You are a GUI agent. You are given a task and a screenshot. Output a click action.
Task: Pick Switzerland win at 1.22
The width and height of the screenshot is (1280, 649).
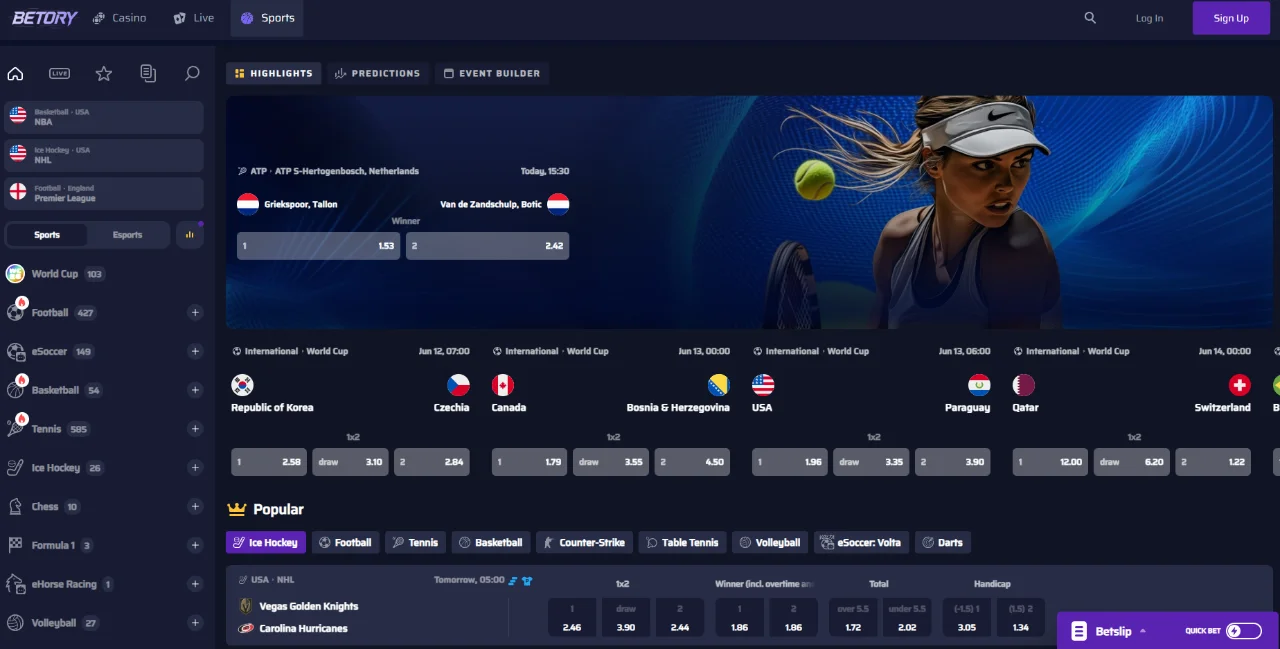(1213, 462)
